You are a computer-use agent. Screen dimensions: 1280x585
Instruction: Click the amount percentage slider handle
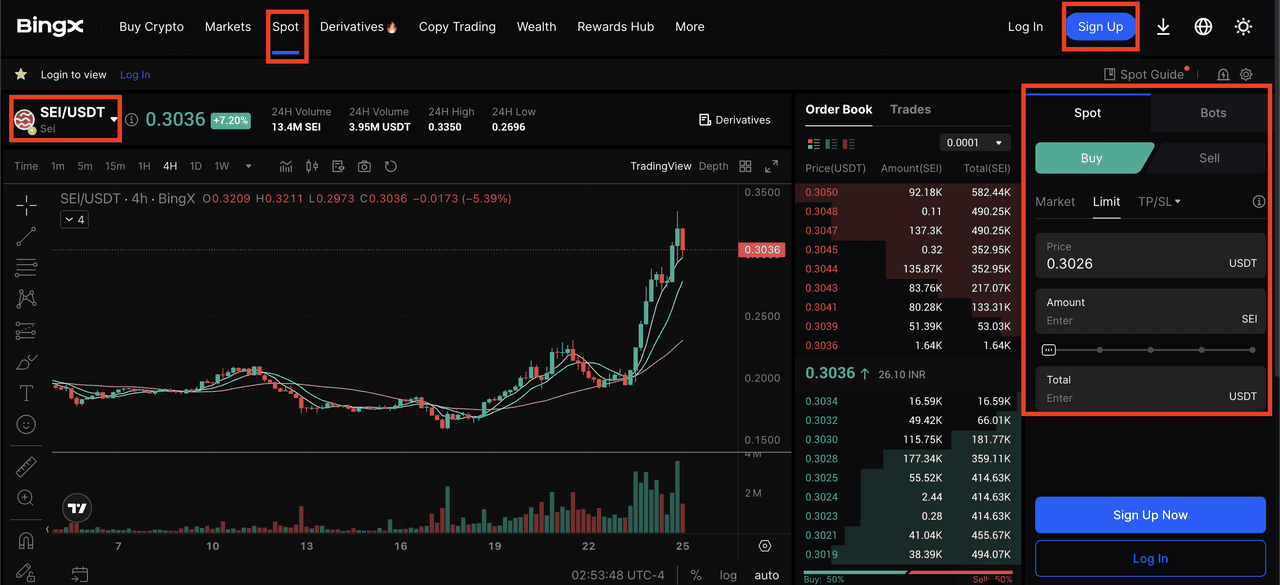1048,350
